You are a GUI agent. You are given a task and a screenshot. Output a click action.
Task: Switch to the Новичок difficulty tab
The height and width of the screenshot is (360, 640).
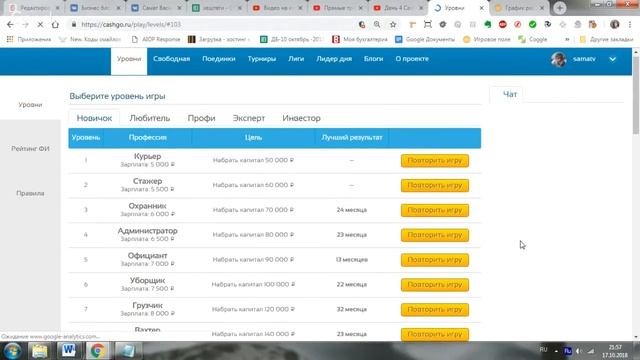click(94, 118)
